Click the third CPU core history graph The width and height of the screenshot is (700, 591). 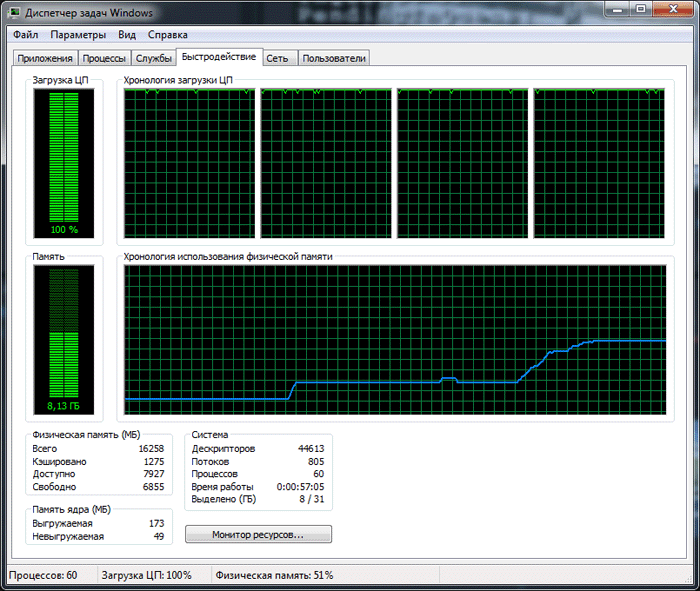tap(462, 163)
